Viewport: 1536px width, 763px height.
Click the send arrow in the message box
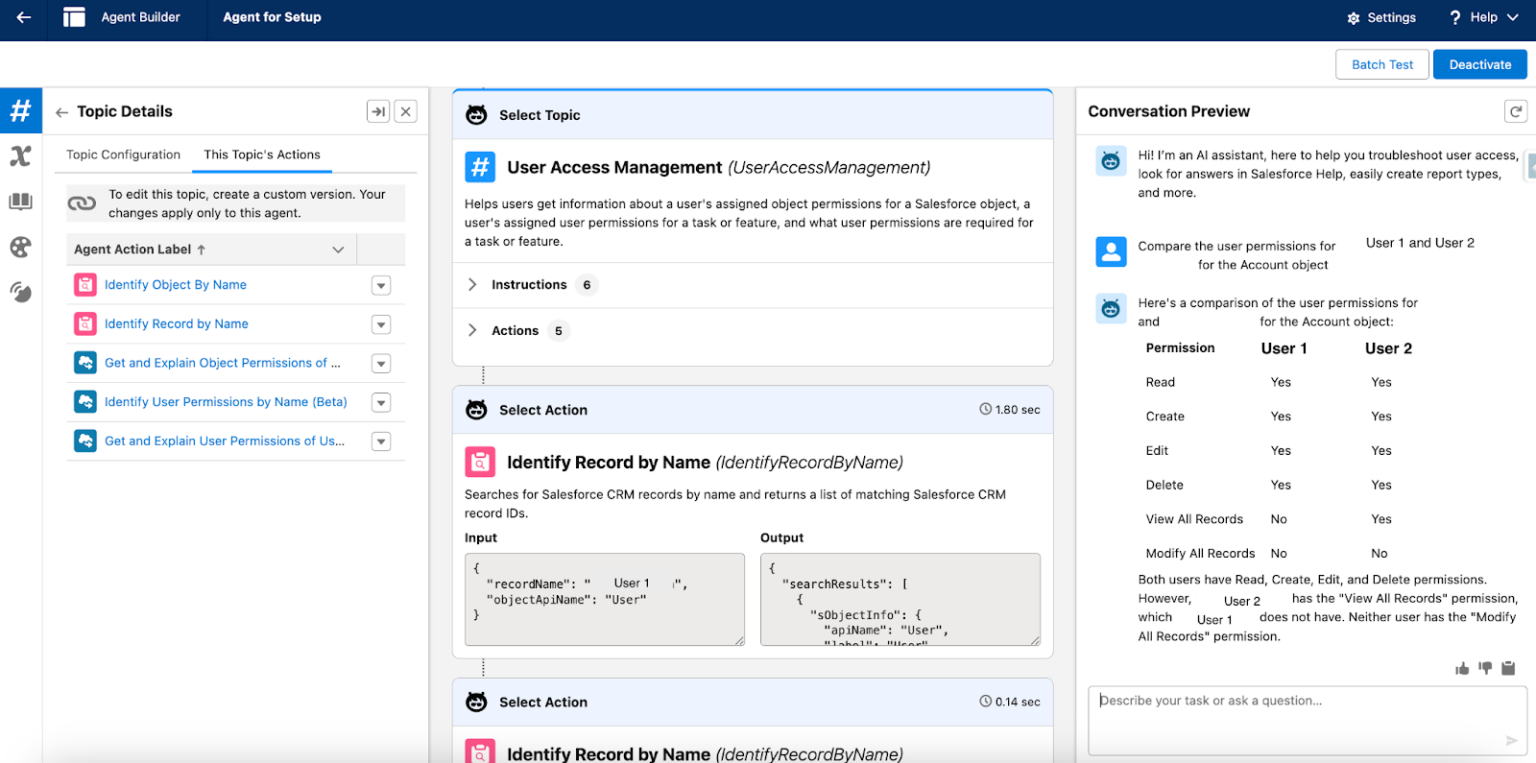point(1511,741)
